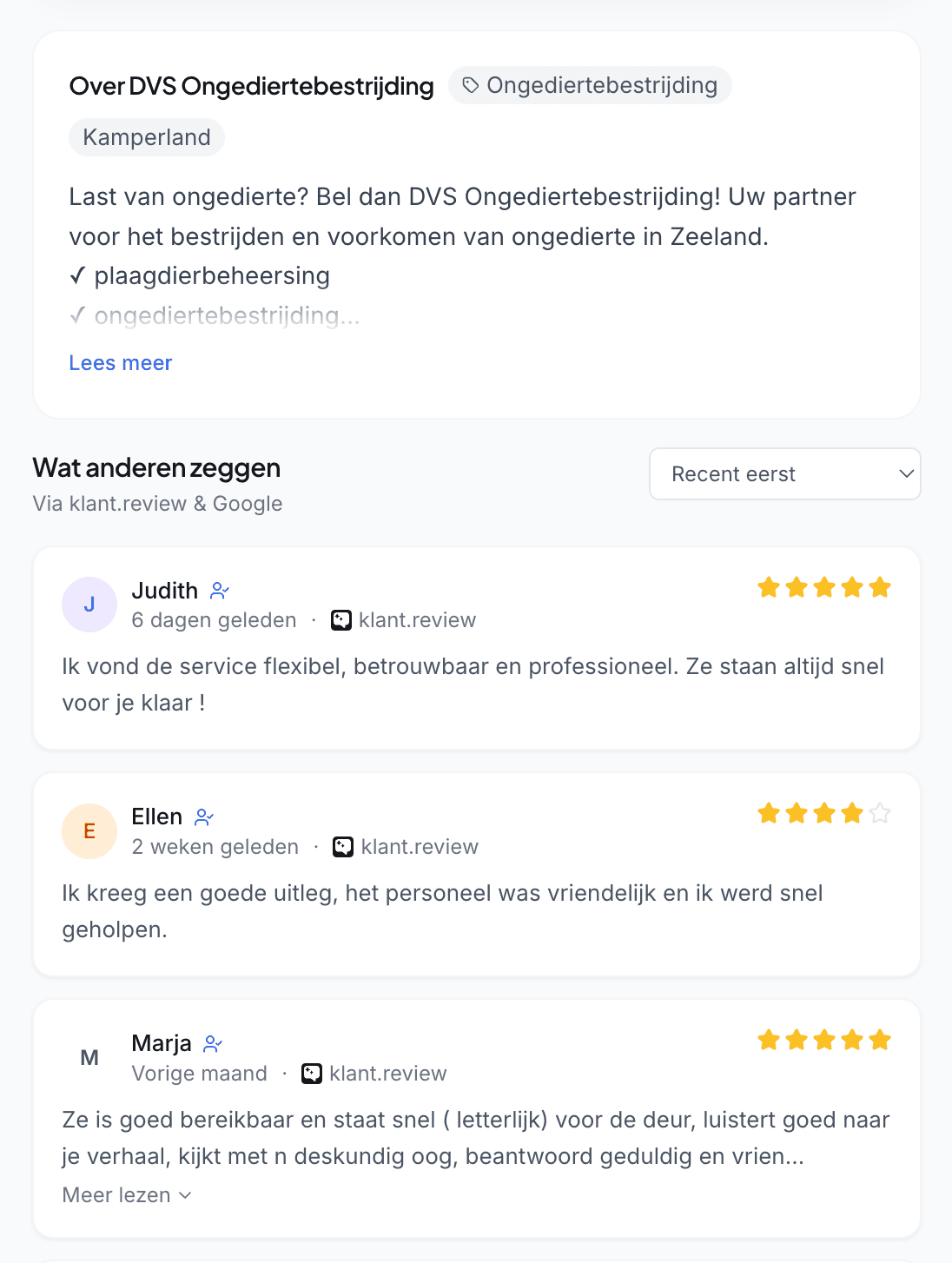Click the klant.review icon on Marja's review

point(311,1074)
